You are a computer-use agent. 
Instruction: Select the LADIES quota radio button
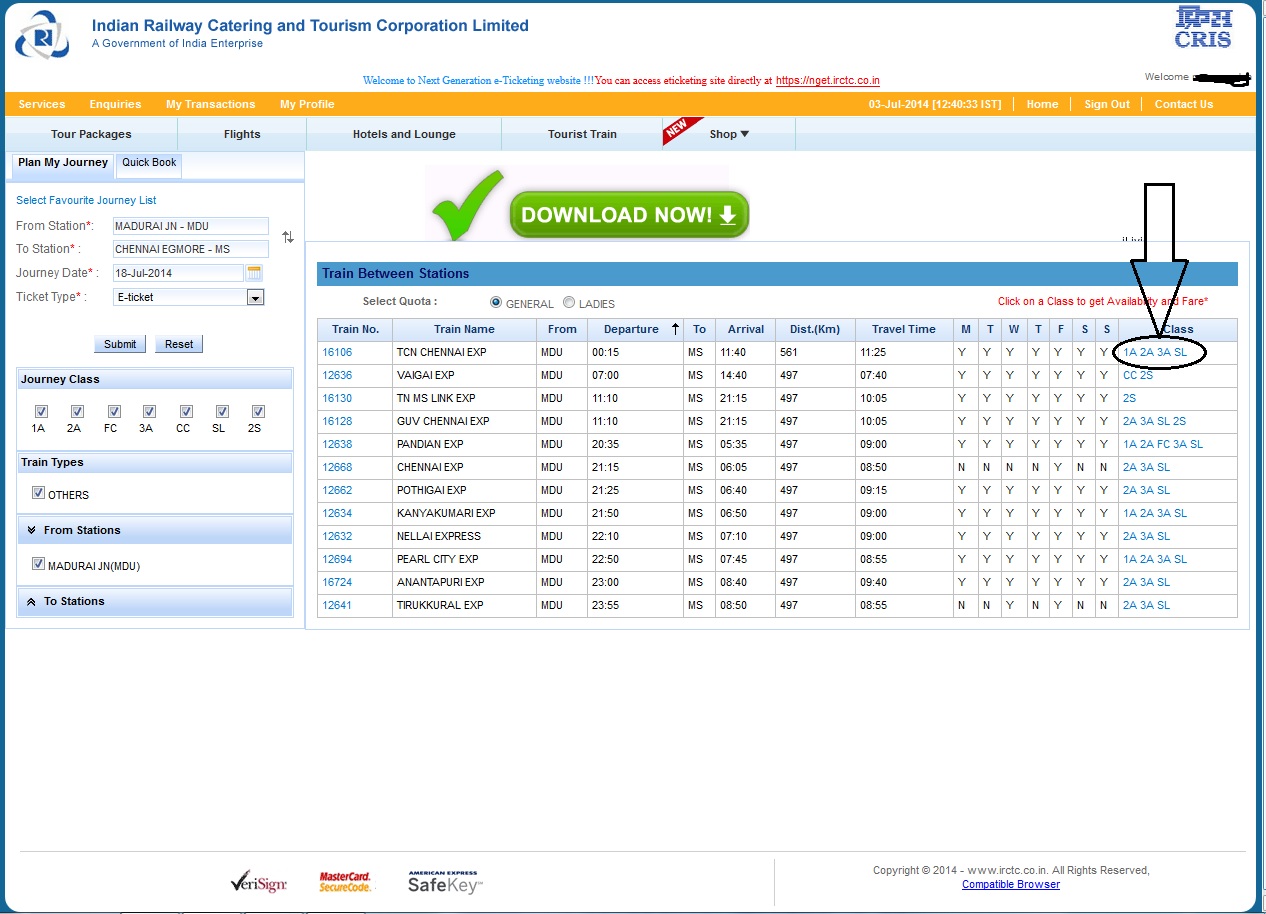tap(569, 303)
